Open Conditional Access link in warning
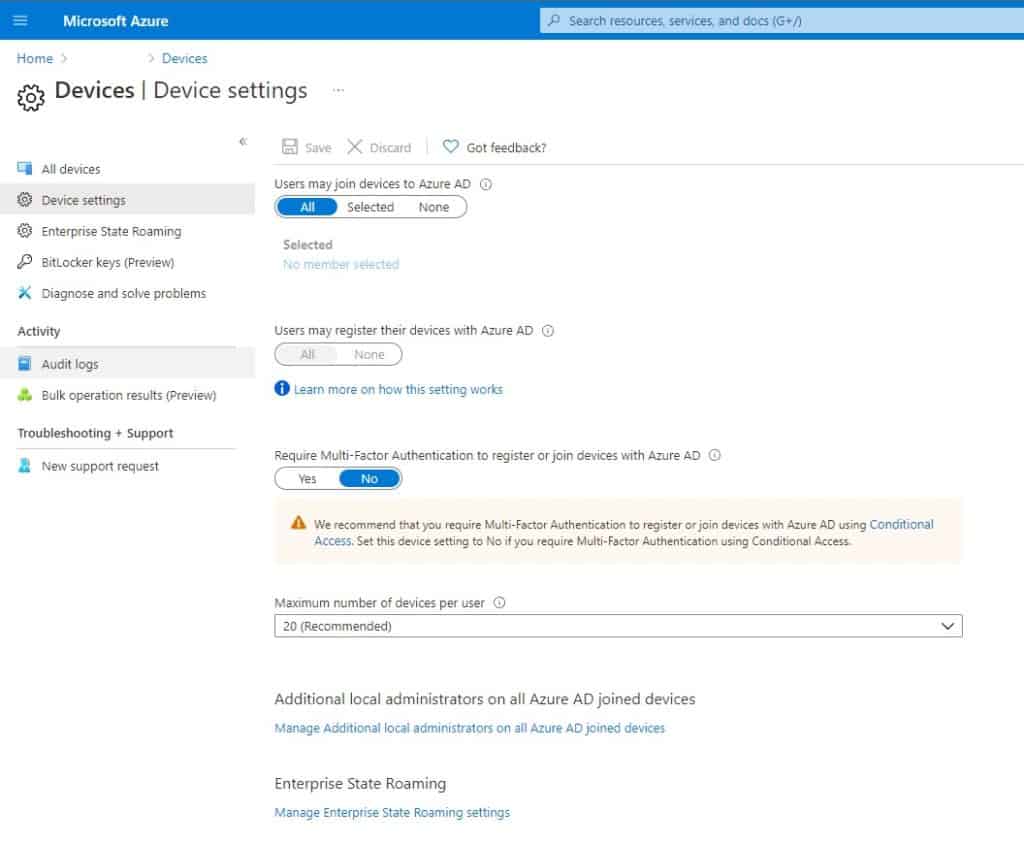1024x844 pixels. point(901,524)
